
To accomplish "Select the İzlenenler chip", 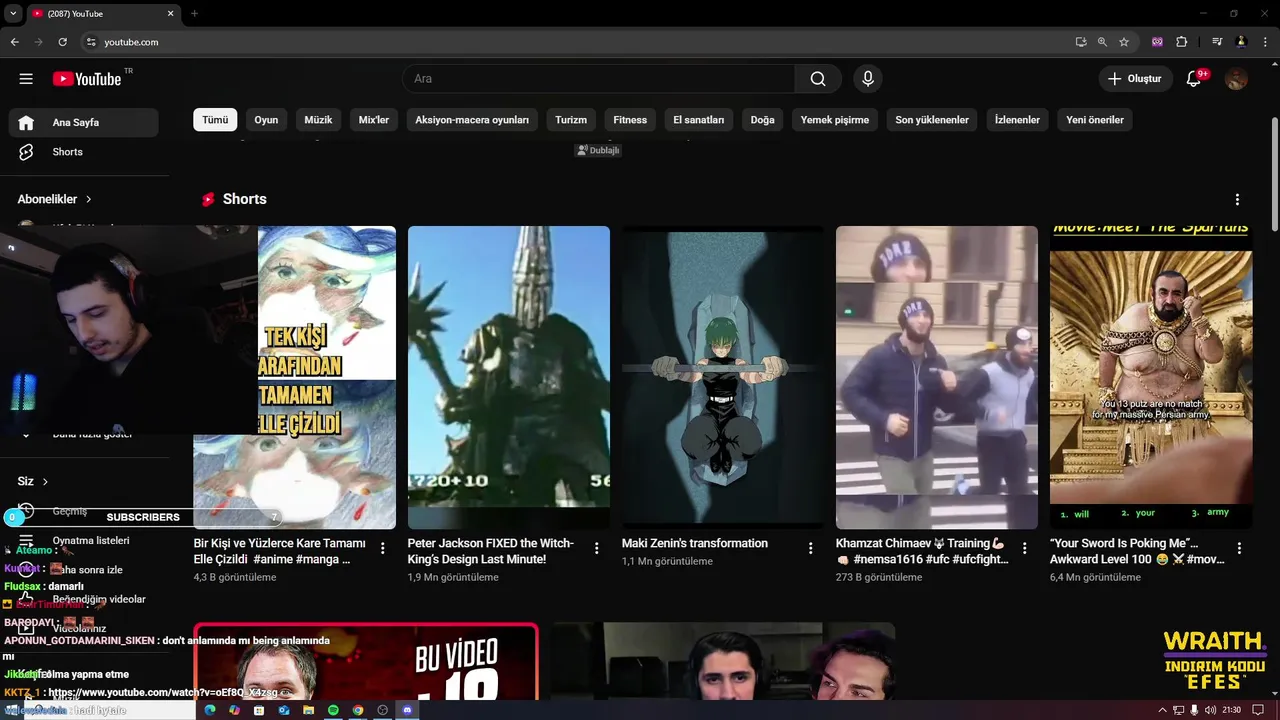I will tap(1017, 120).
